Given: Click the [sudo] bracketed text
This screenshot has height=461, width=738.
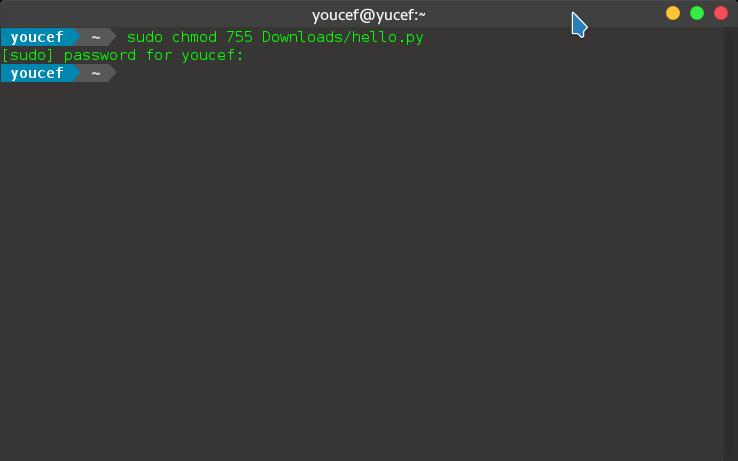Looking at the screenshot, I should coord(27,56).
